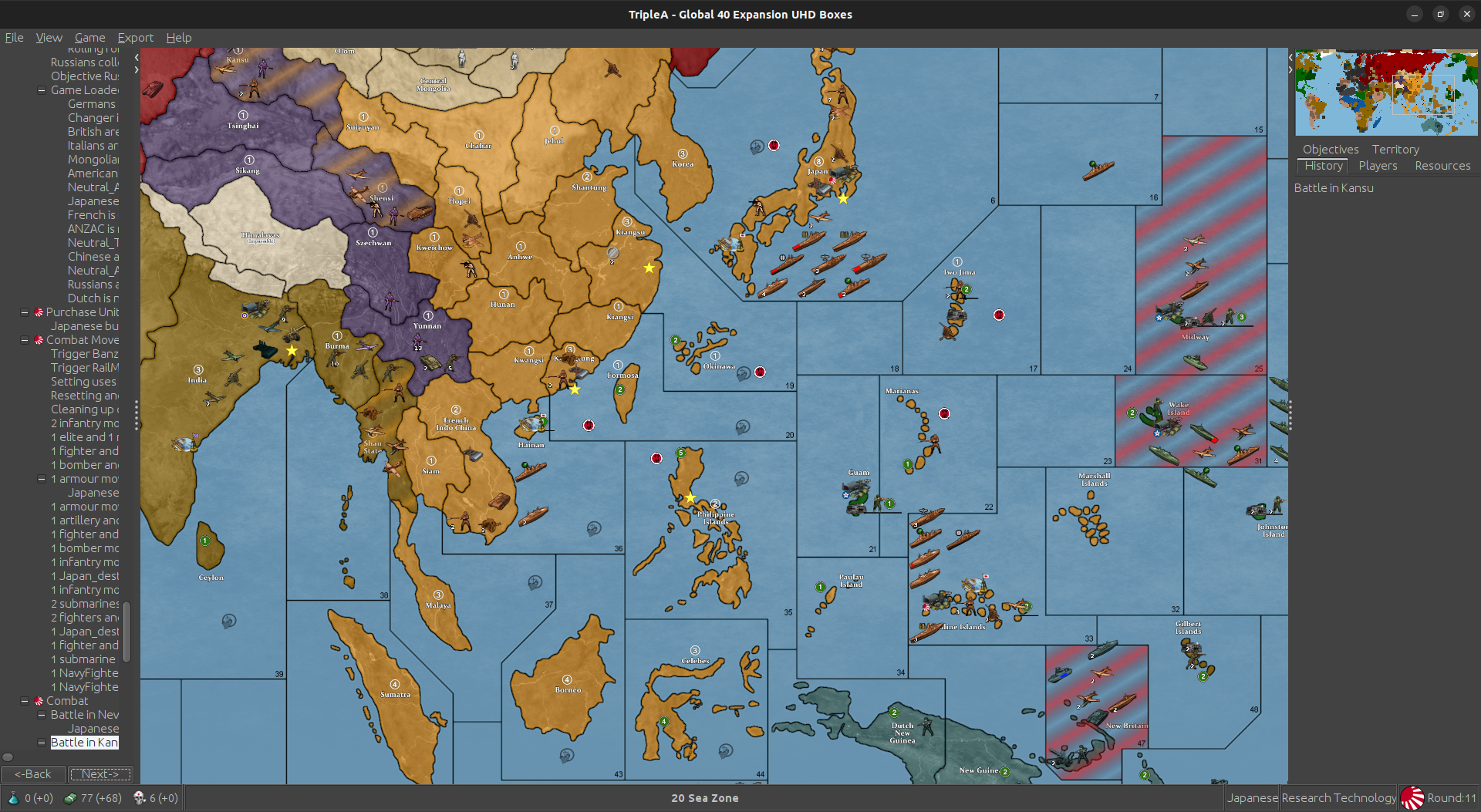1481x812 pixels.
Task: Switch to the Territory tab
Action: [x=1395, y=150]
